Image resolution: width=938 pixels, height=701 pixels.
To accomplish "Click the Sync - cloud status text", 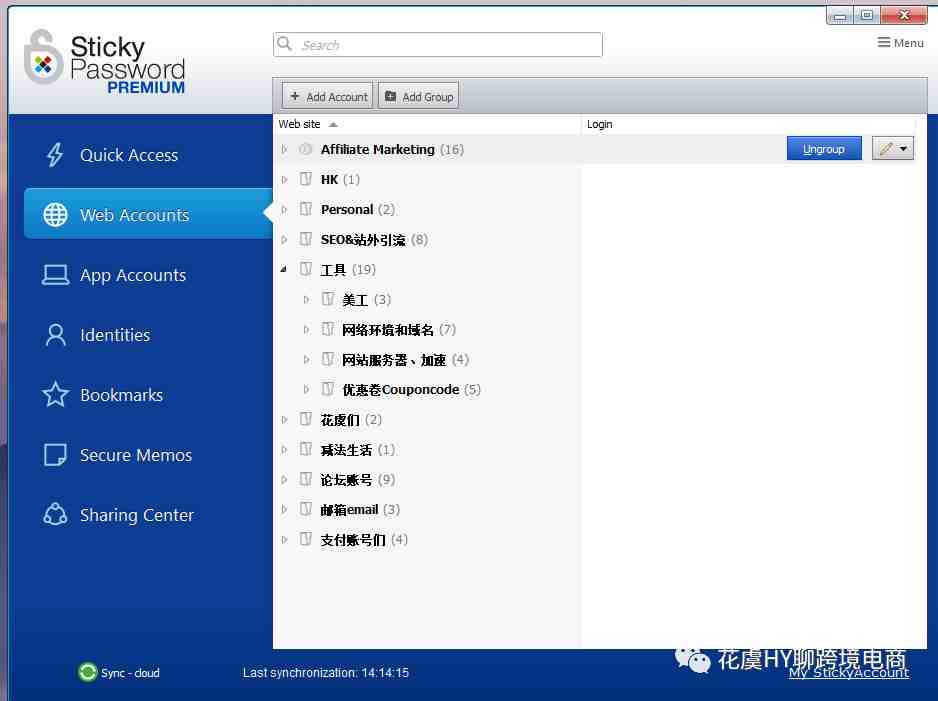I will [x=130, y=672].
